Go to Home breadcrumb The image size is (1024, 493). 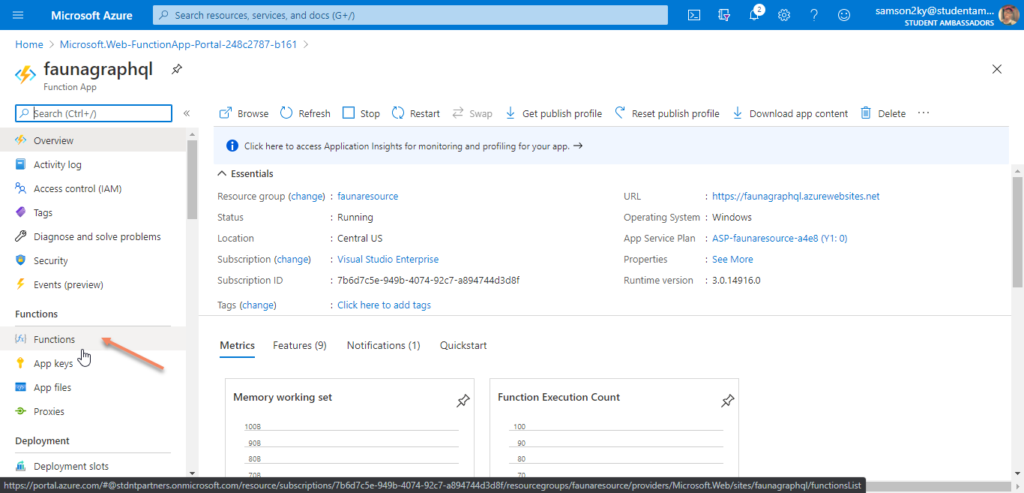coord(29,44)
